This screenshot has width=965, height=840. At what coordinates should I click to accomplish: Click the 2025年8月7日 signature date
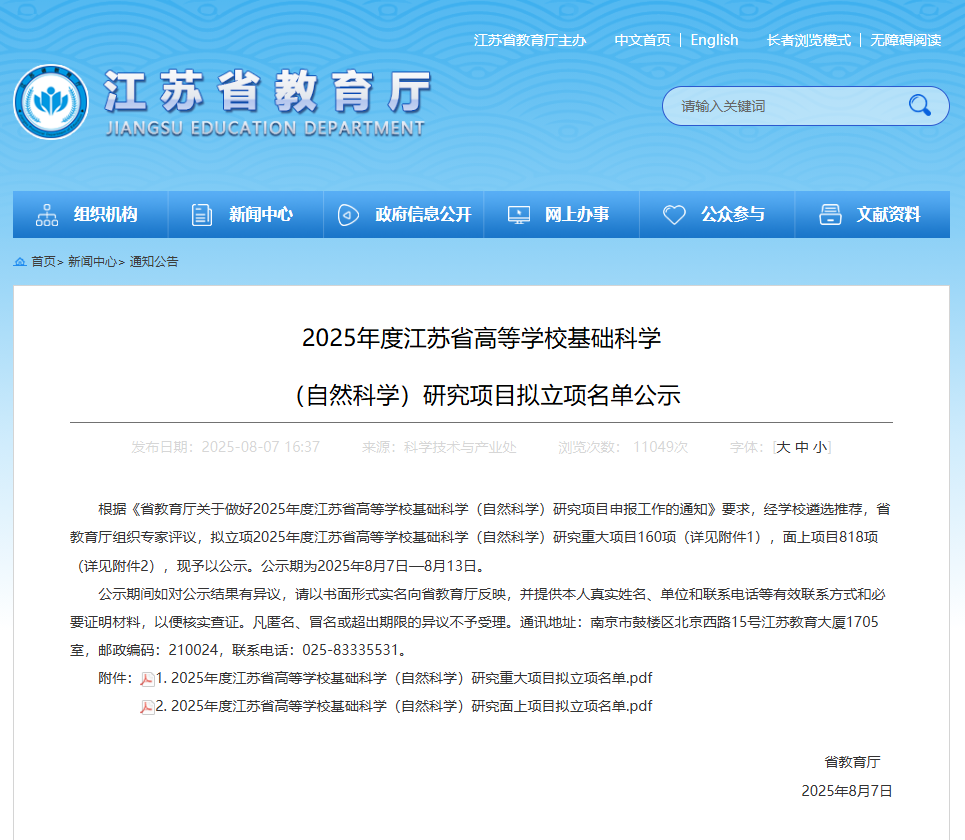coord(847,791)
